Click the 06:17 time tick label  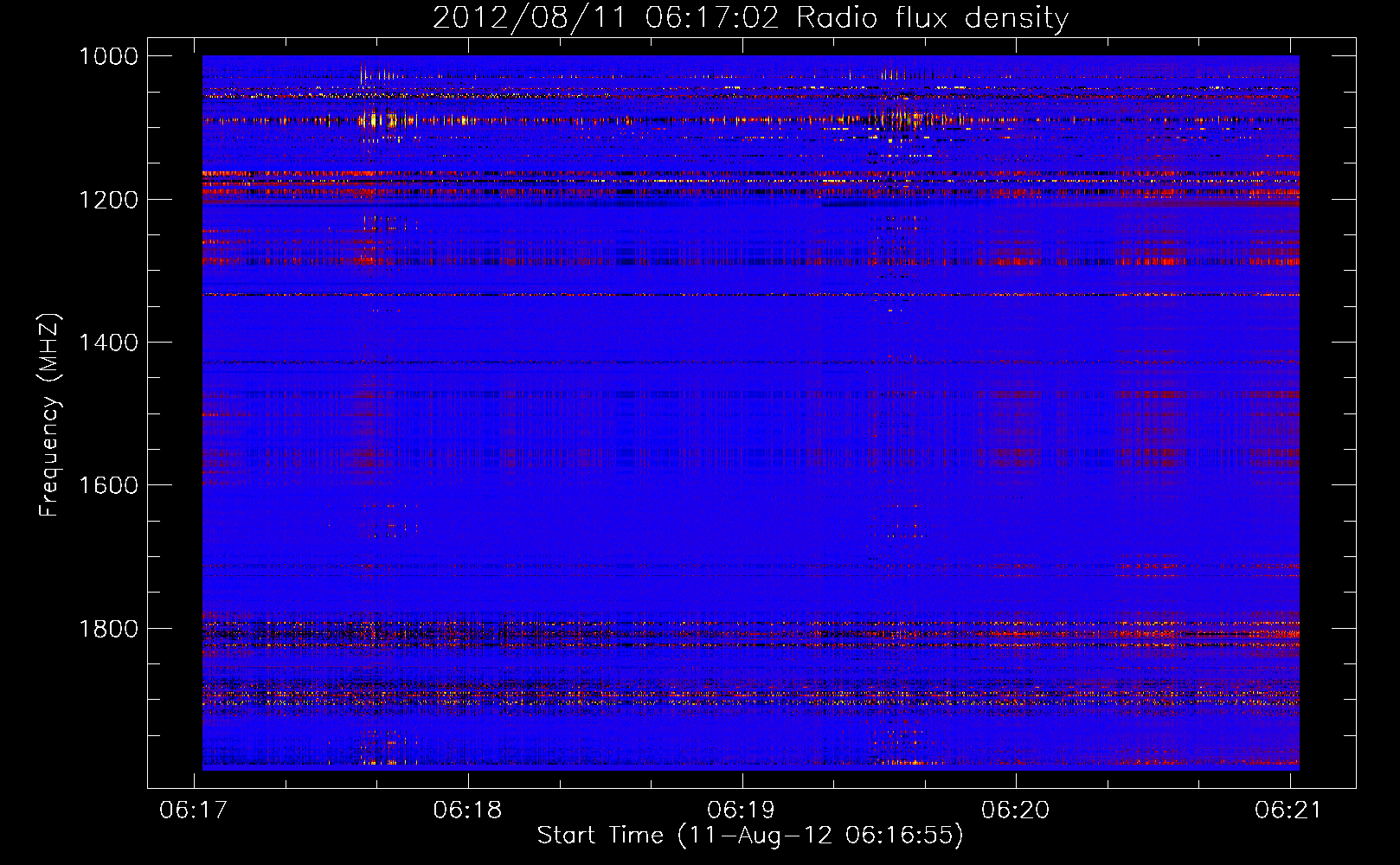pos(194,810)
